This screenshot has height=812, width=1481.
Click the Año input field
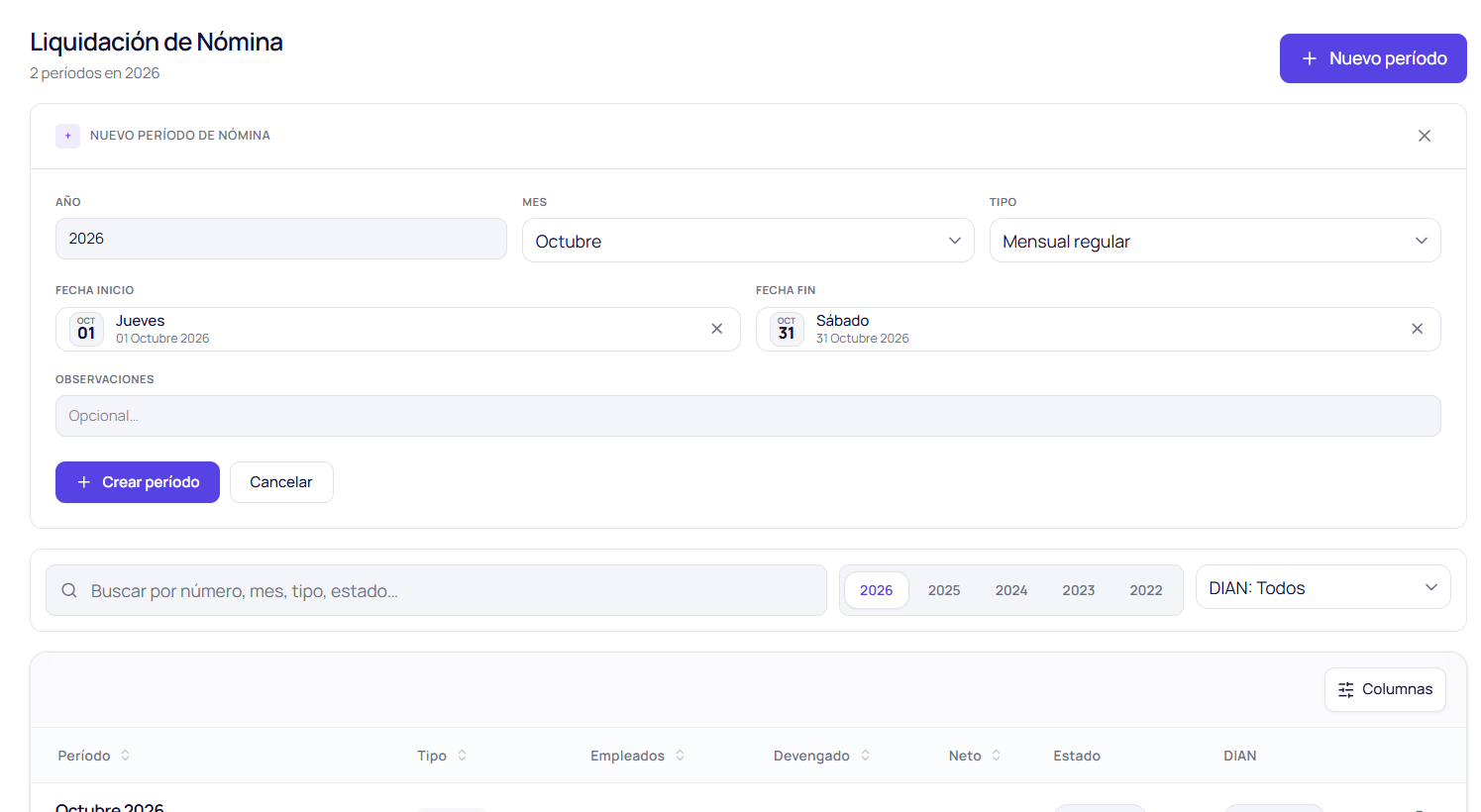[x=281, y=239]
